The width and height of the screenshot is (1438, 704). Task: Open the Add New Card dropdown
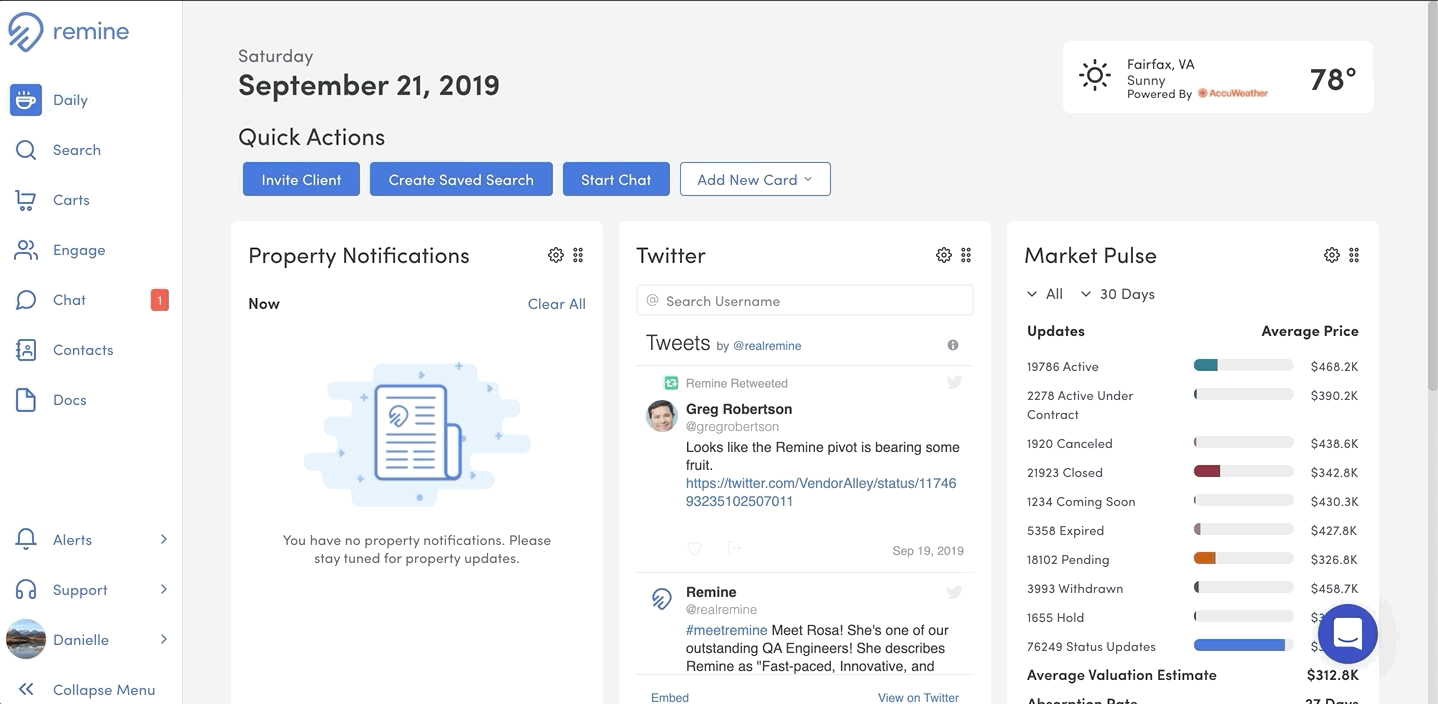[755, 179]
